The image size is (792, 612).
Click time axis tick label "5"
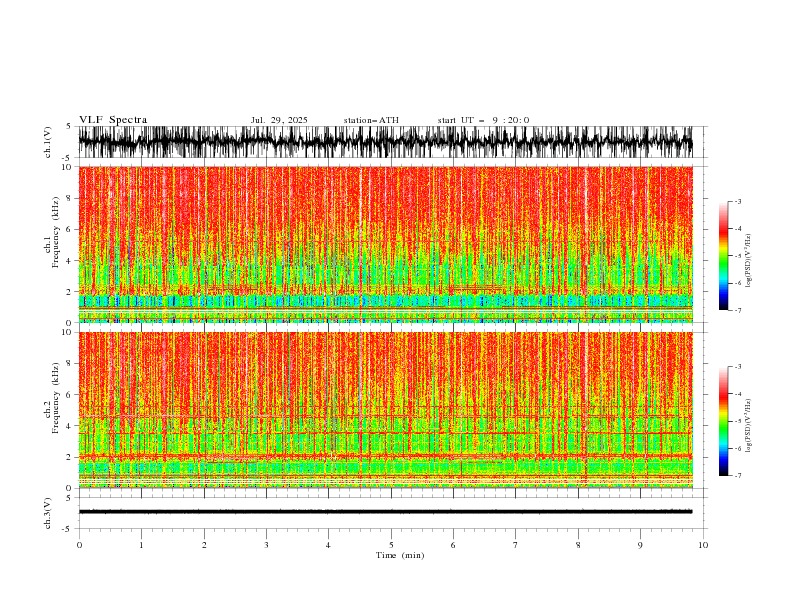click(391, 545)
